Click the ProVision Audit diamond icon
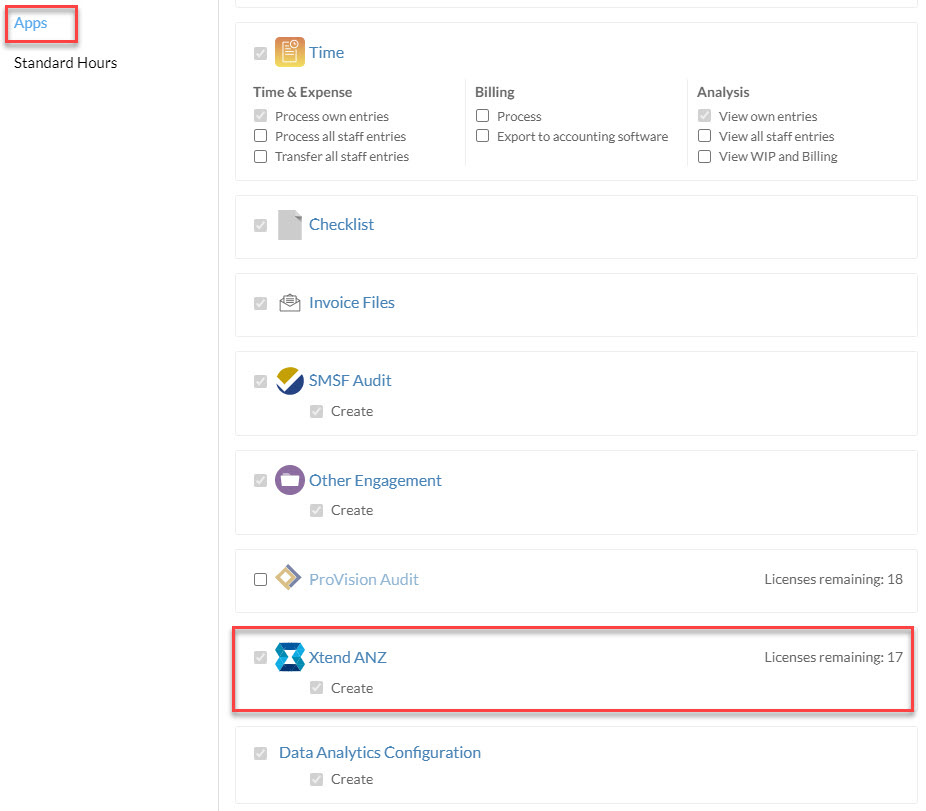The width and height of the screenshot is (926, 811). pyautogui.click(x=289, y=578)
